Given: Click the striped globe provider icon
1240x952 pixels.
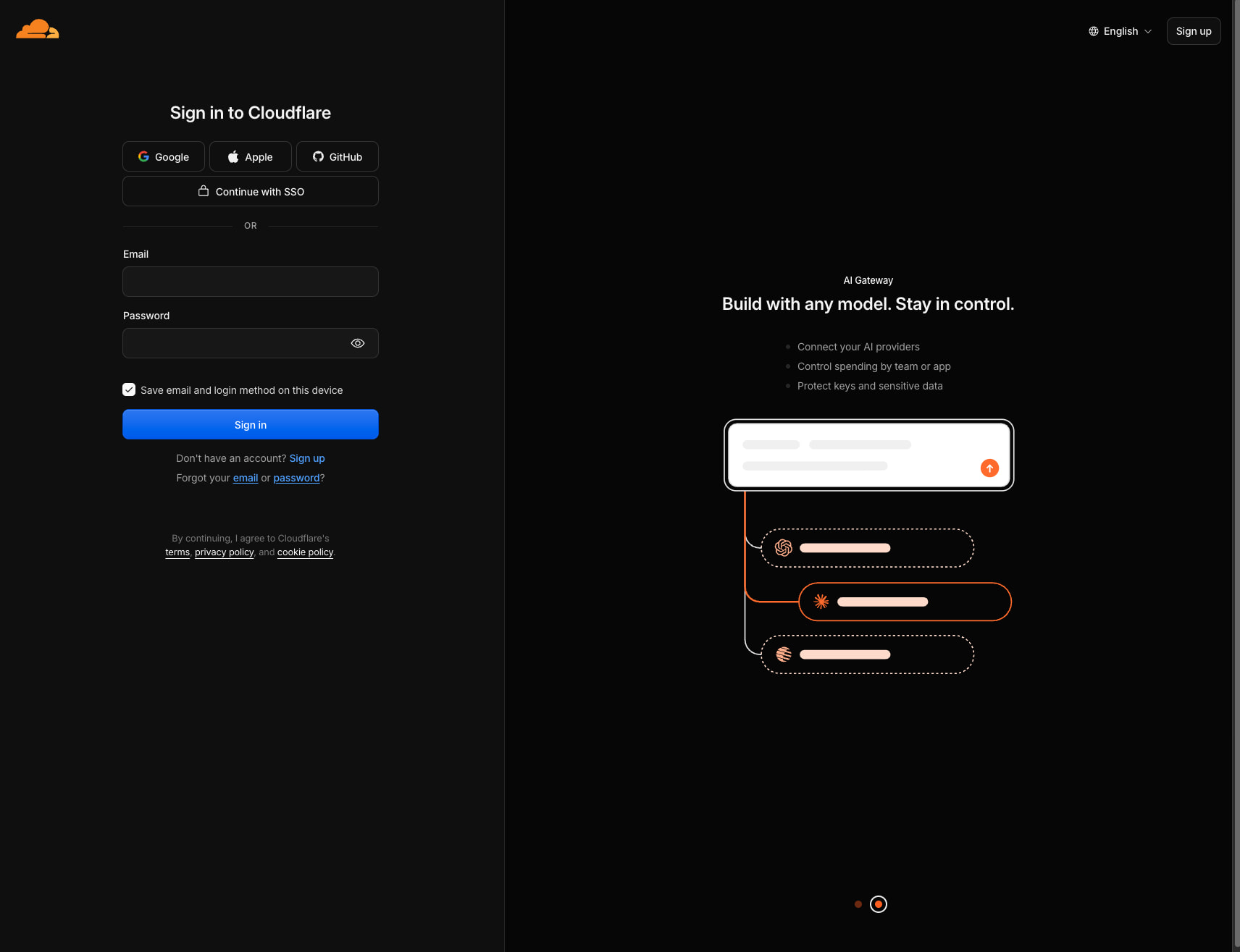Looking at the screenshot, I should click(x=784, y=654).
